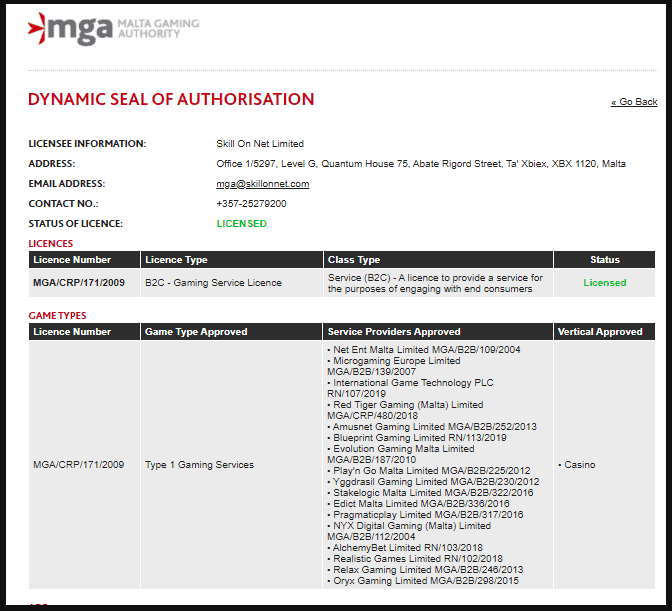This screenshot has height=611, width=672.
Task: Click Blueprint Gaming Limited provider entry
Action: (x=417, y=438)
